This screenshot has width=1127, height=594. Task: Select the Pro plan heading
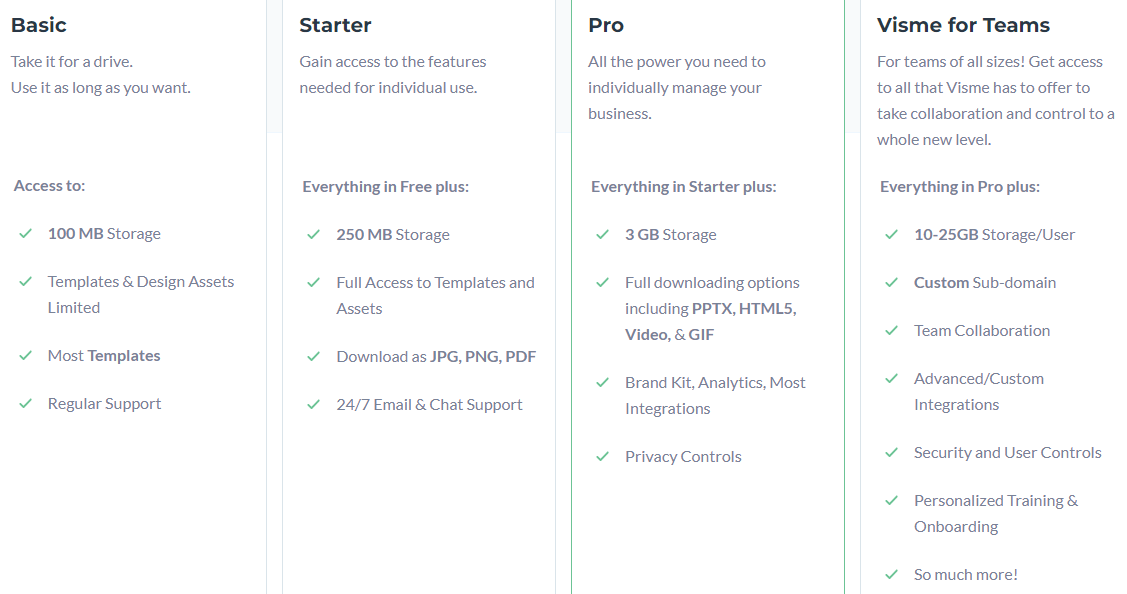tap(606, 25)
